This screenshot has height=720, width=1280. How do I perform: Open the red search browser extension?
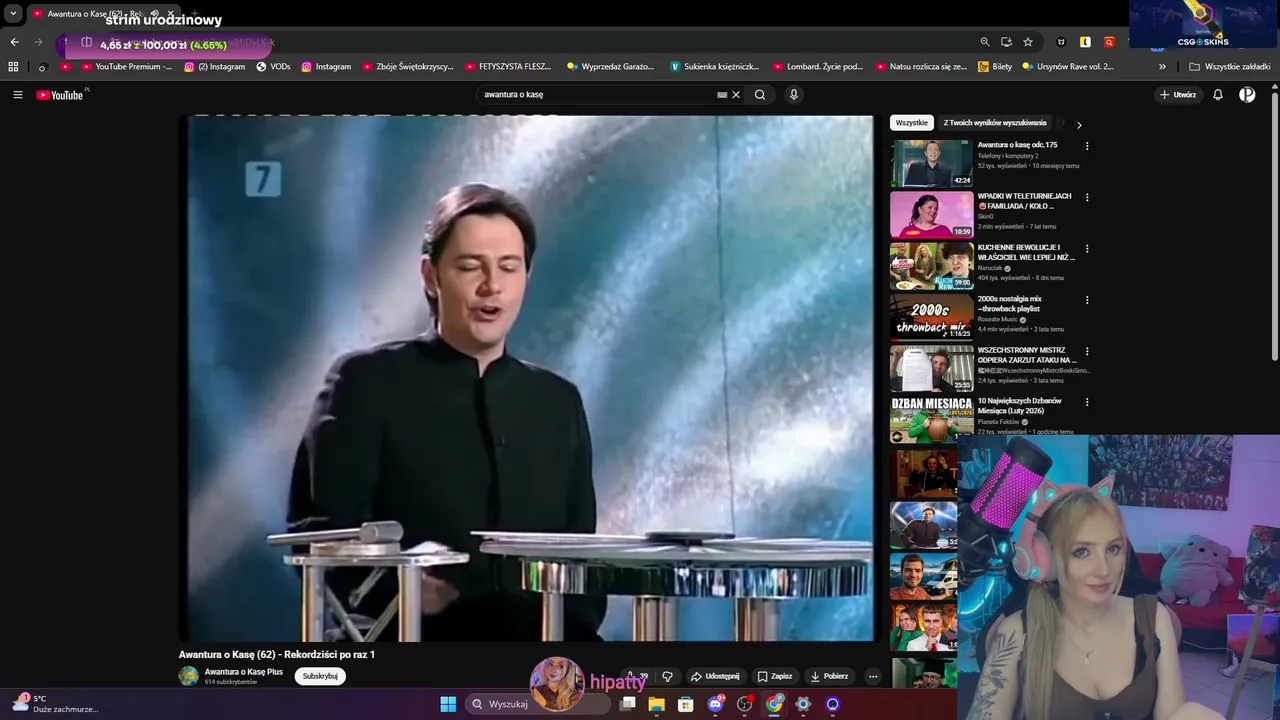click(x=1109, y=42)
